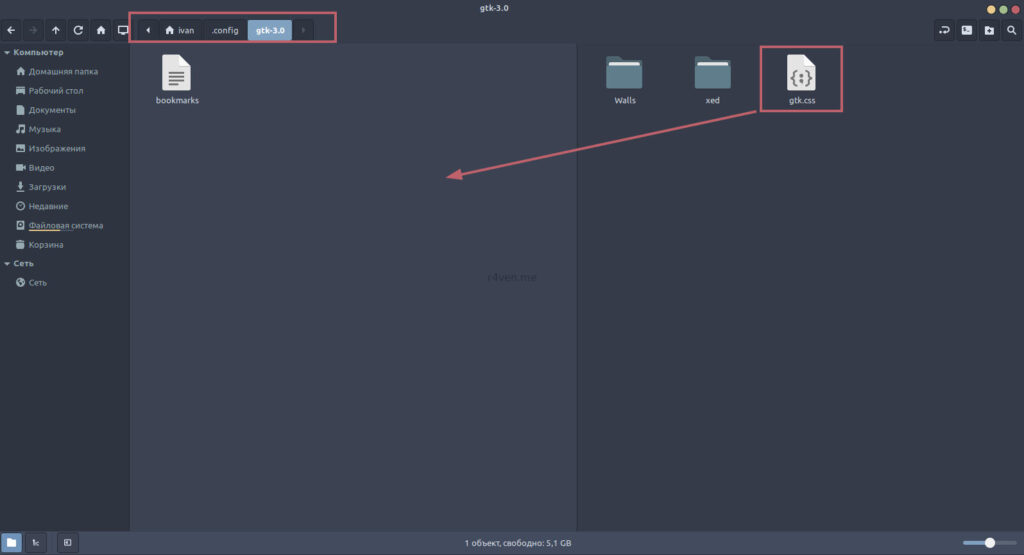1024x555 pixels.
Task: Open the search tool
Action: click(x=1011, y=30)
